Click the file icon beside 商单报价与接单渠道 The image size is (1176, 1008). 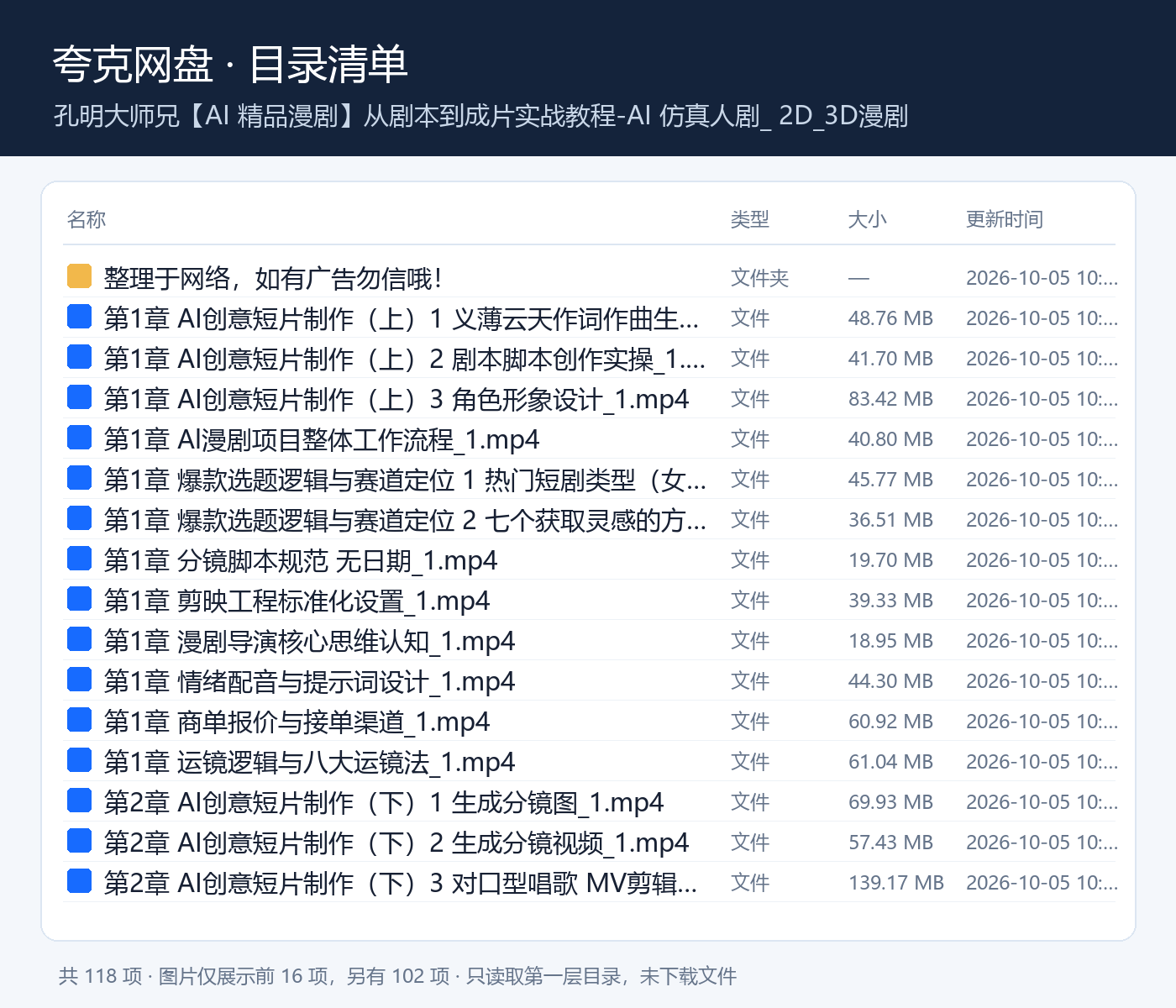coord(79,720)
